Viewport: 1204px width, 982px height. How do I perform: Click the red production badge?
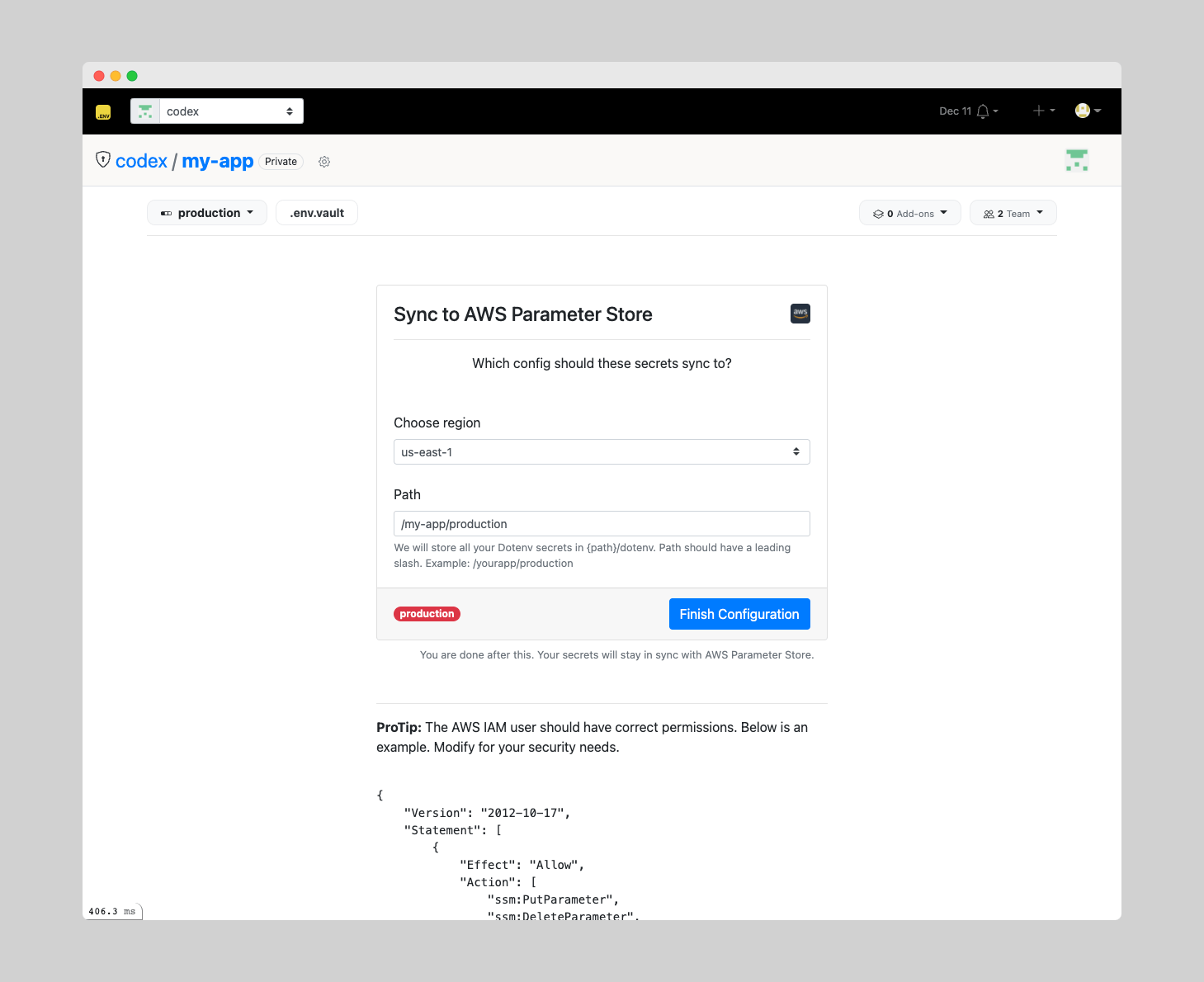pos(427,614)
